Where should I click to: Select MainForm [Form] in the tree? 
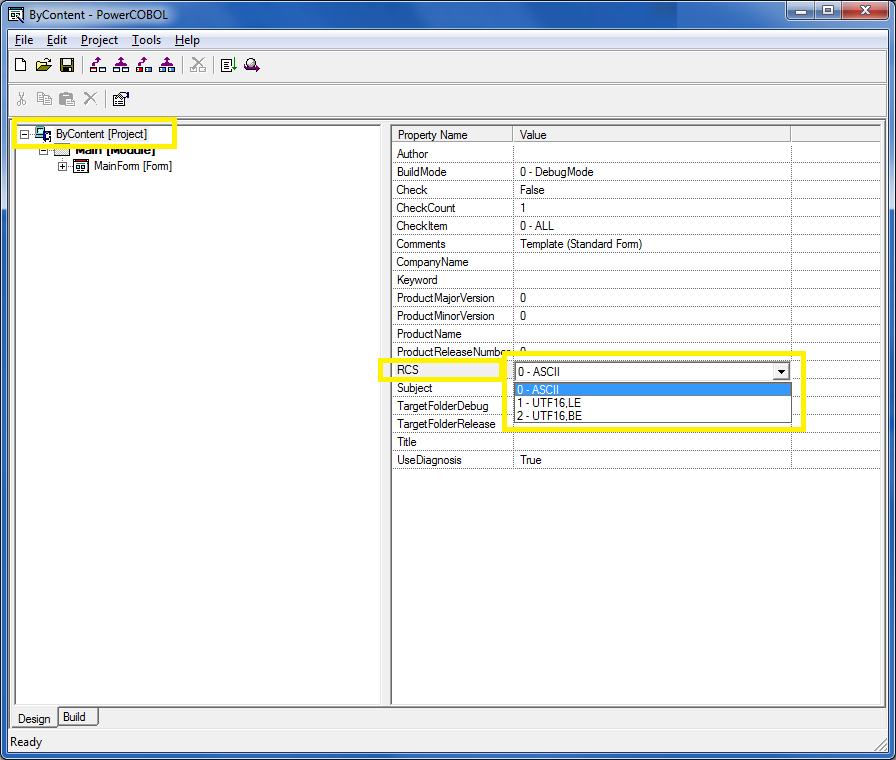(x=133, y=166)
